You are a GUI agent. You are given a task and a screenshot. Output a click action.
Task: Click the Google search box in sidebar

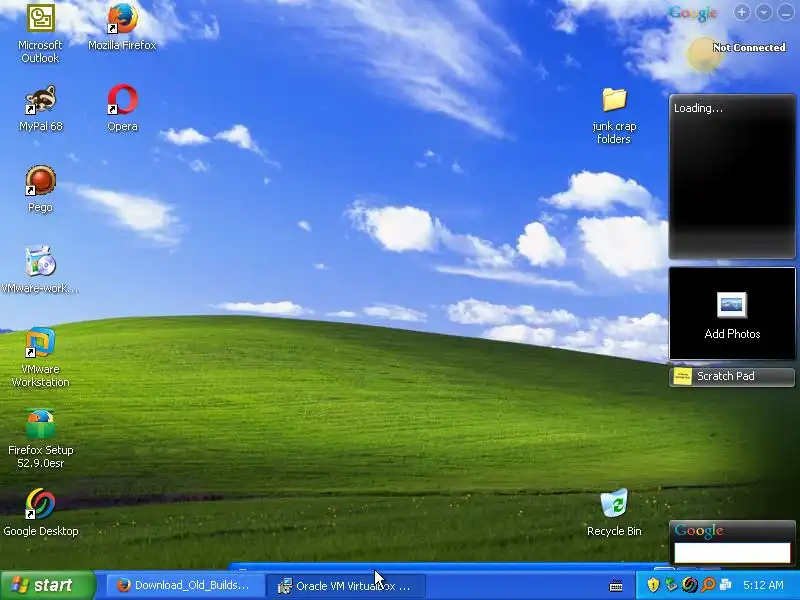coord(732,553)
